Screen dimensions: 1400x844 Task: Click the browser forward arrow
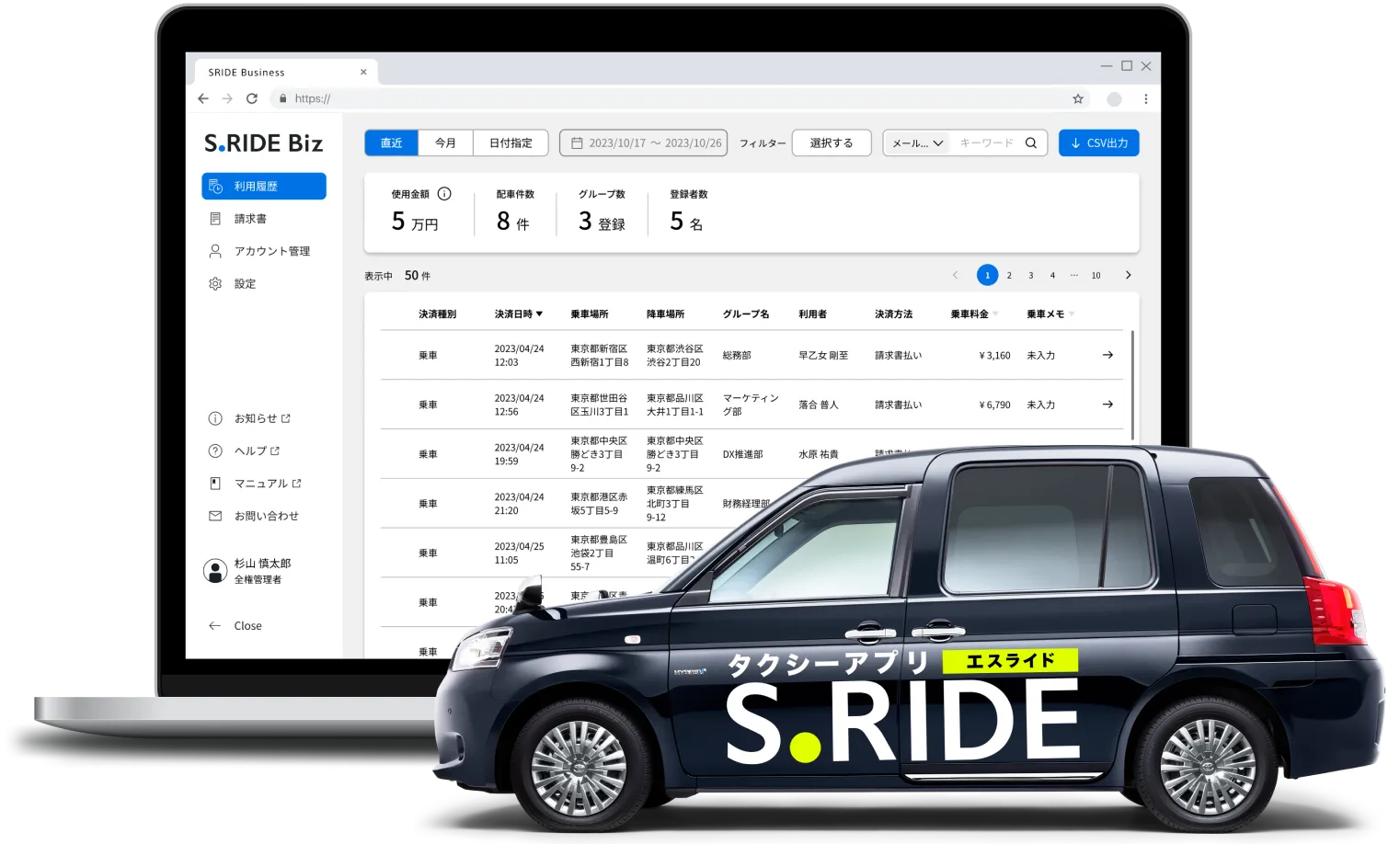227,98
